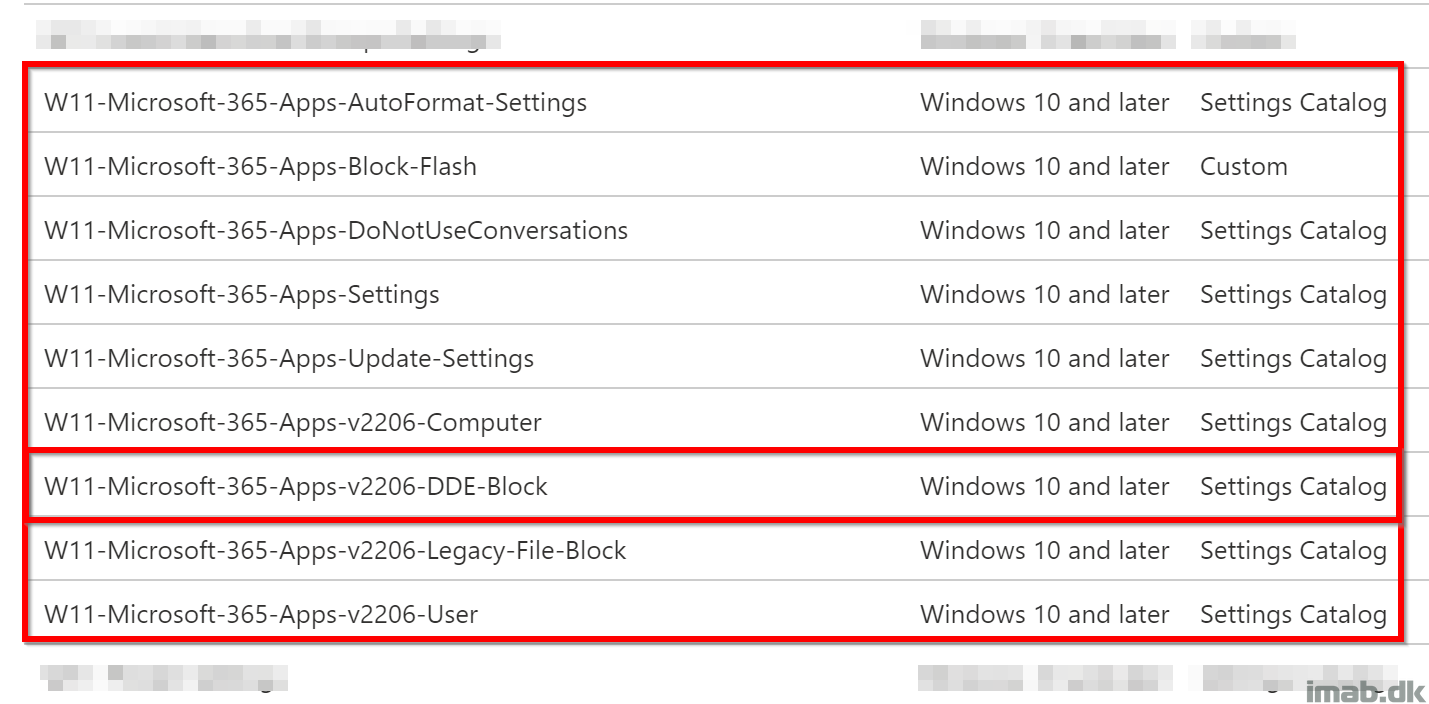Open W11-Microsoft-365-Apps-Block-Flash profile
The image size is (1429, 704).
[x=260, y=166]
